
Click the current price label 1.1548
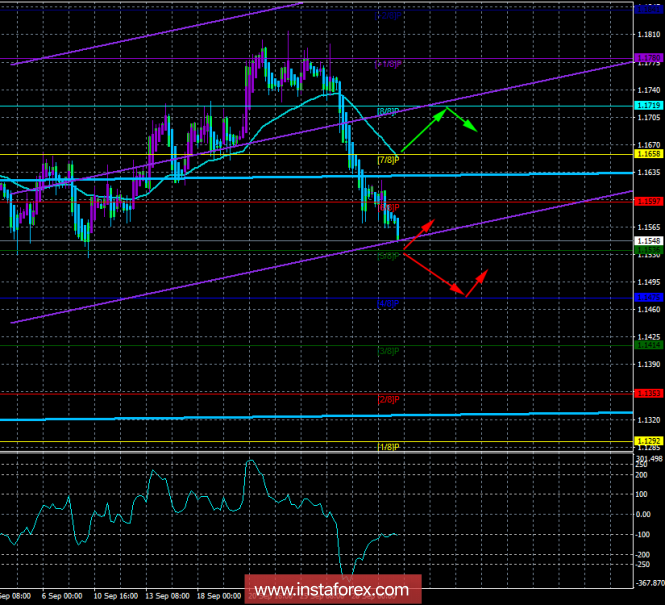(648, 241)
